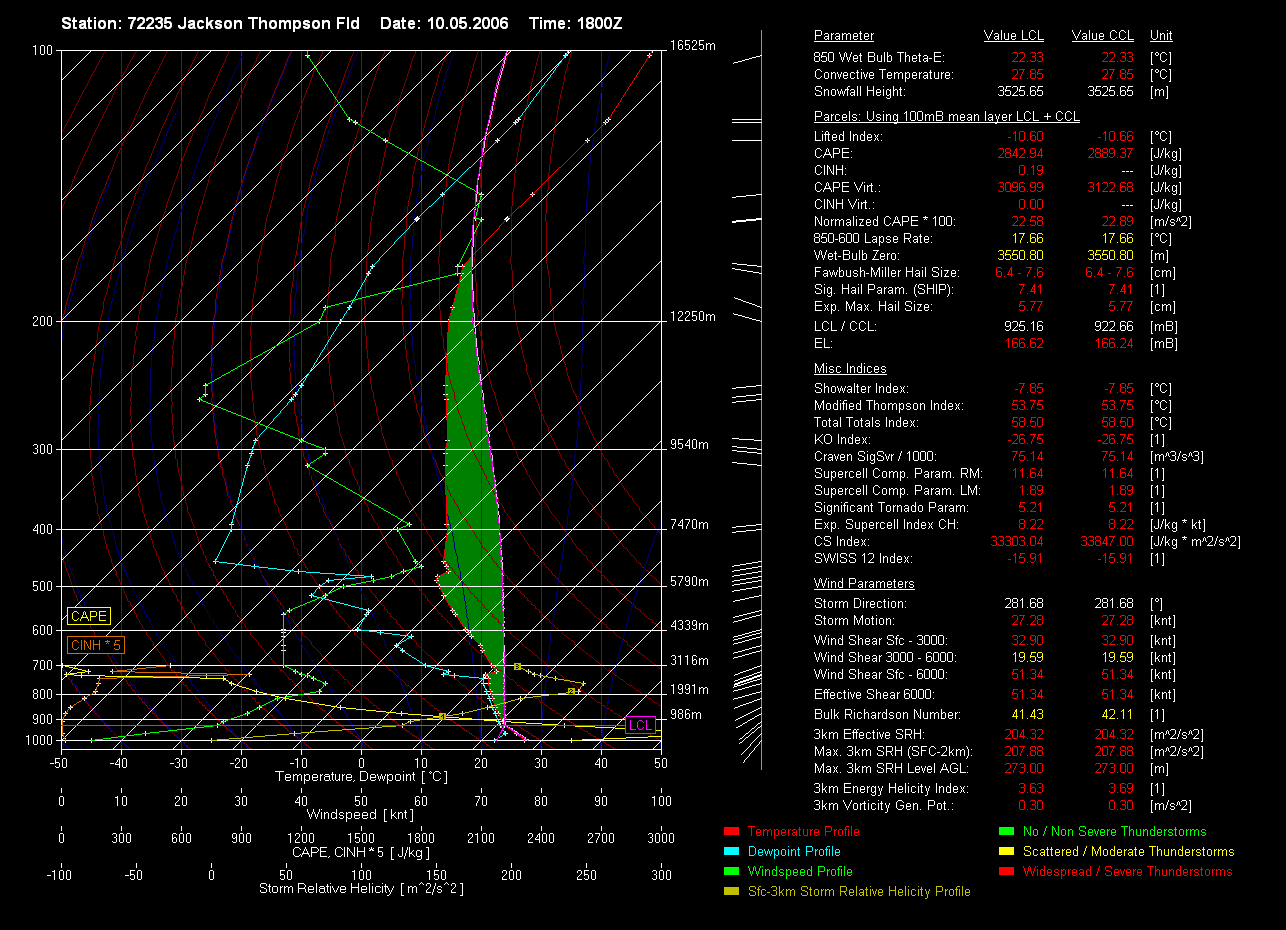Select the Value CCL column header
The height and width of the screenshot is (930, 1286).
(1102, 36)
